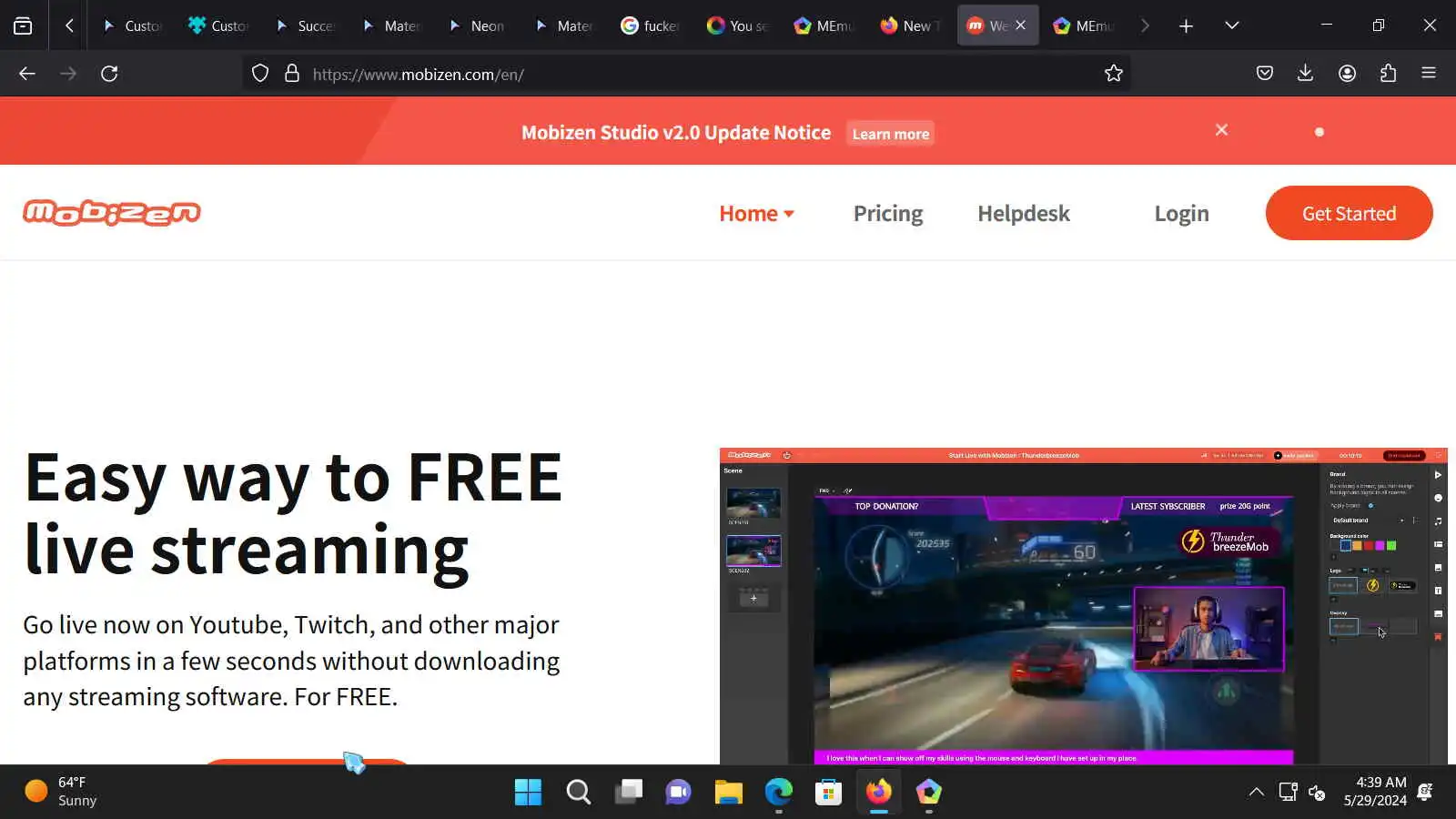Screen dimensions: 1456x819
Task: Open the Firefox downloads panel
Action: 1305,74
